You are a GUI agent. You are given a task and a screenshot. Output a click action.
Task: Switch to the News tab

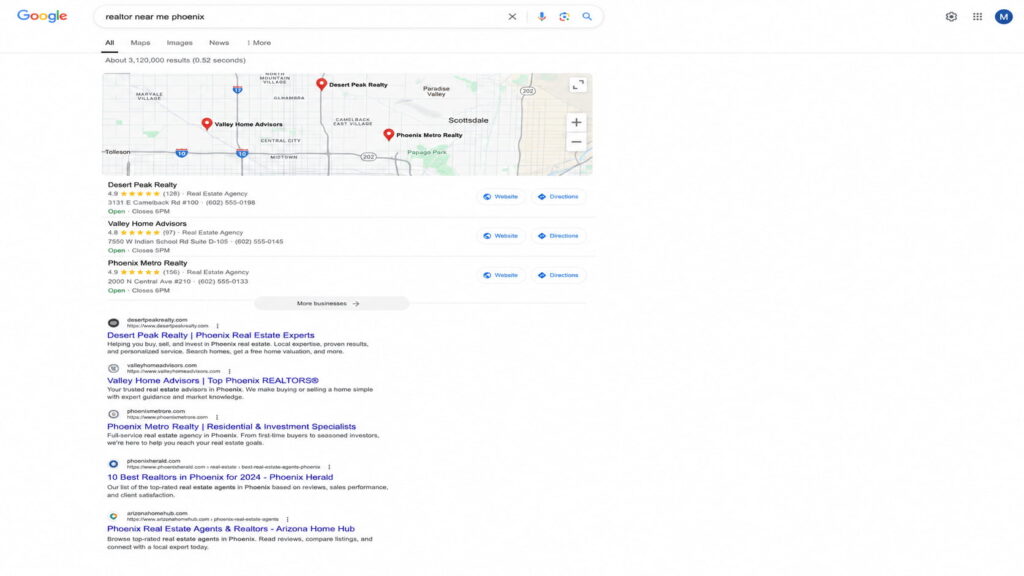coord(219,43)
